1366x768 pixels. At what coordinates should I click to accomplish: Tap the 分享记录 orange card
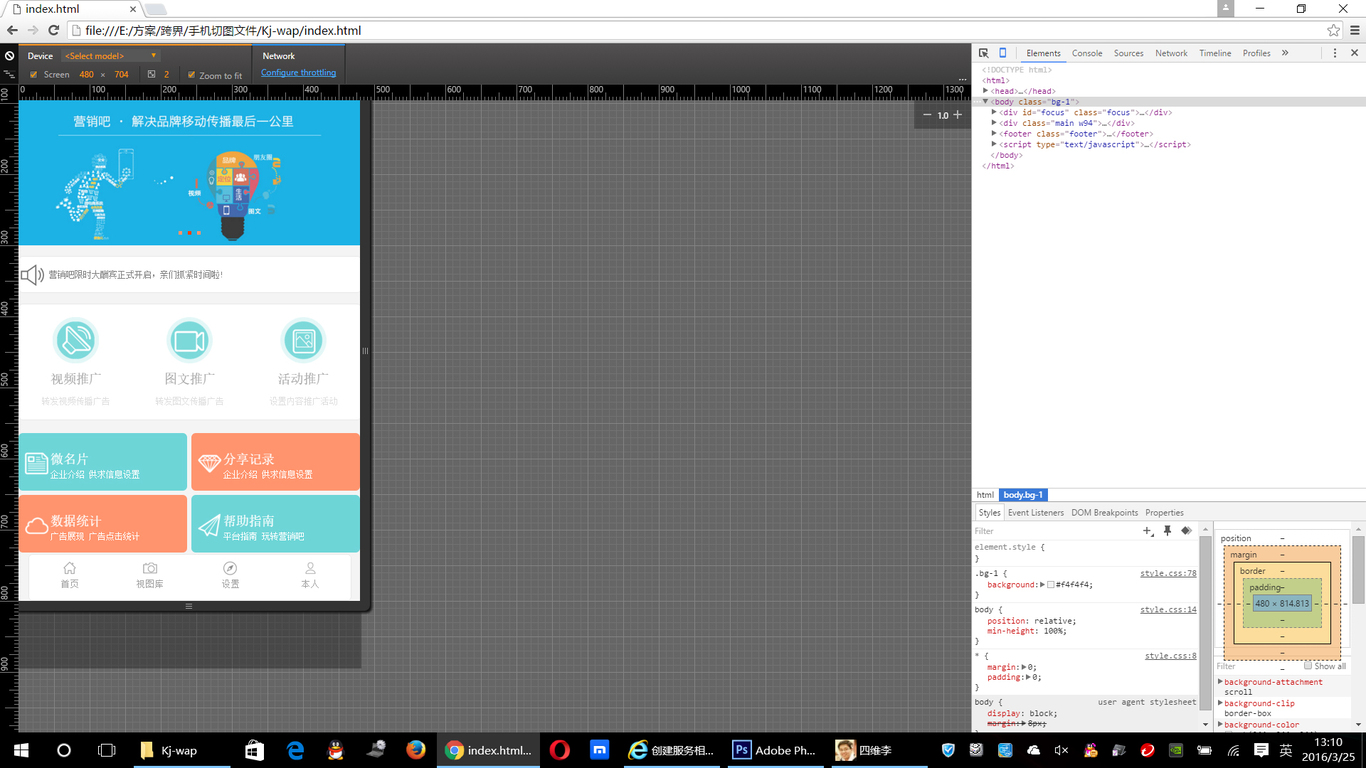(276, 462)
